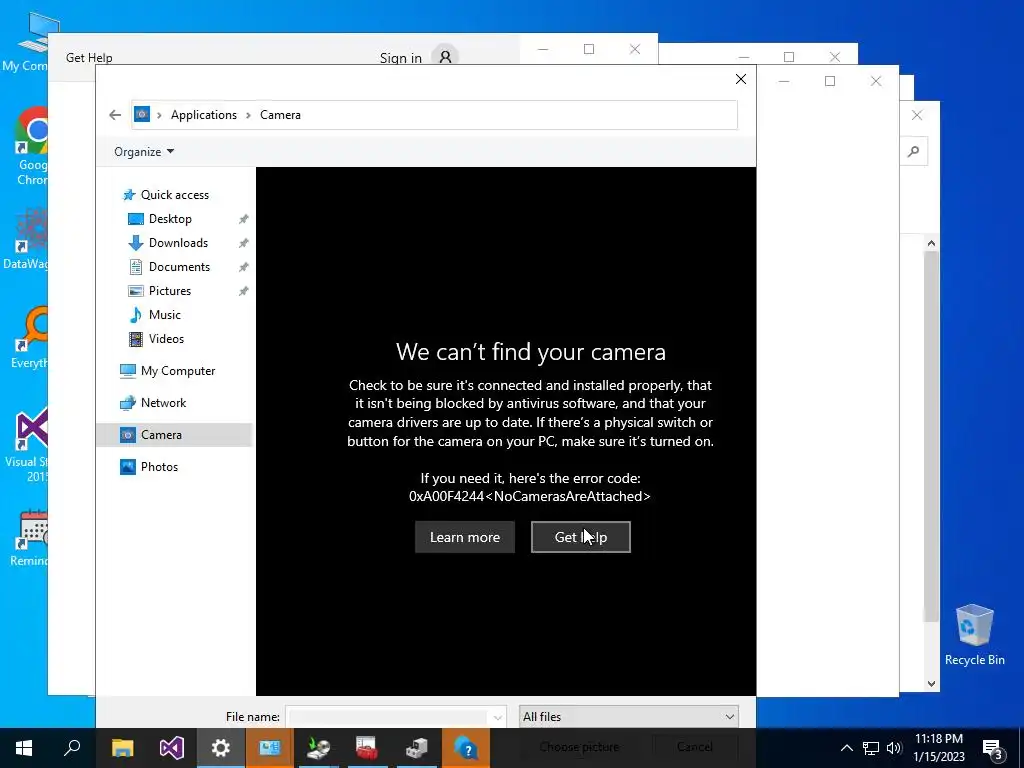The height and width of the screenshot is (768, 1024).
Task: Click the Learn more button
Action: pyautogui.click(x=464, y=537)
